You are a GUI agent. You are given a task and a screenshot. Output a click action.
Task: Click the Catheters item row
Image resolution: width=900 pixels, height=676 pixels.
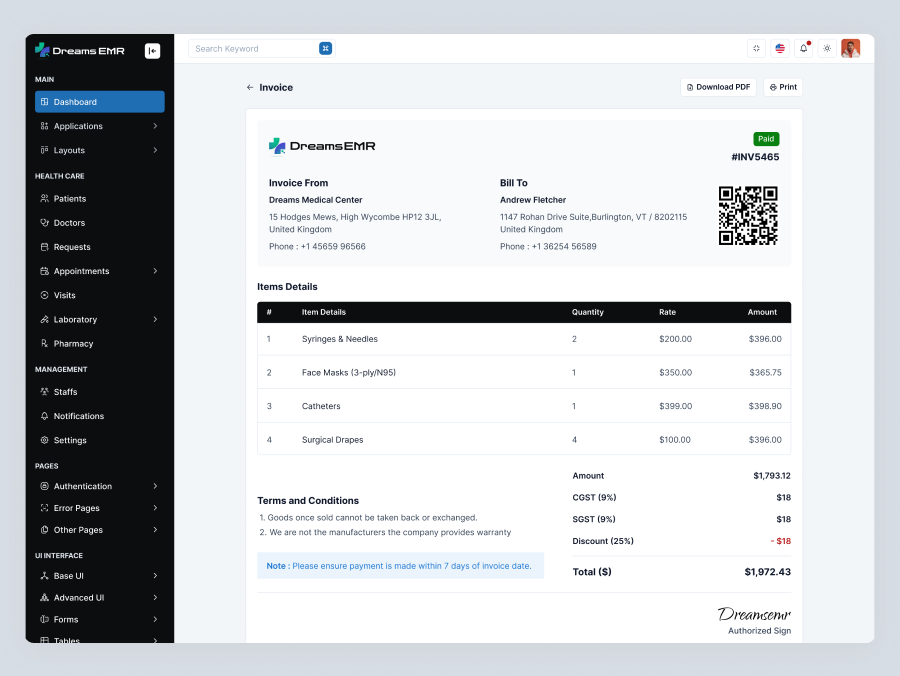point(524,406)
